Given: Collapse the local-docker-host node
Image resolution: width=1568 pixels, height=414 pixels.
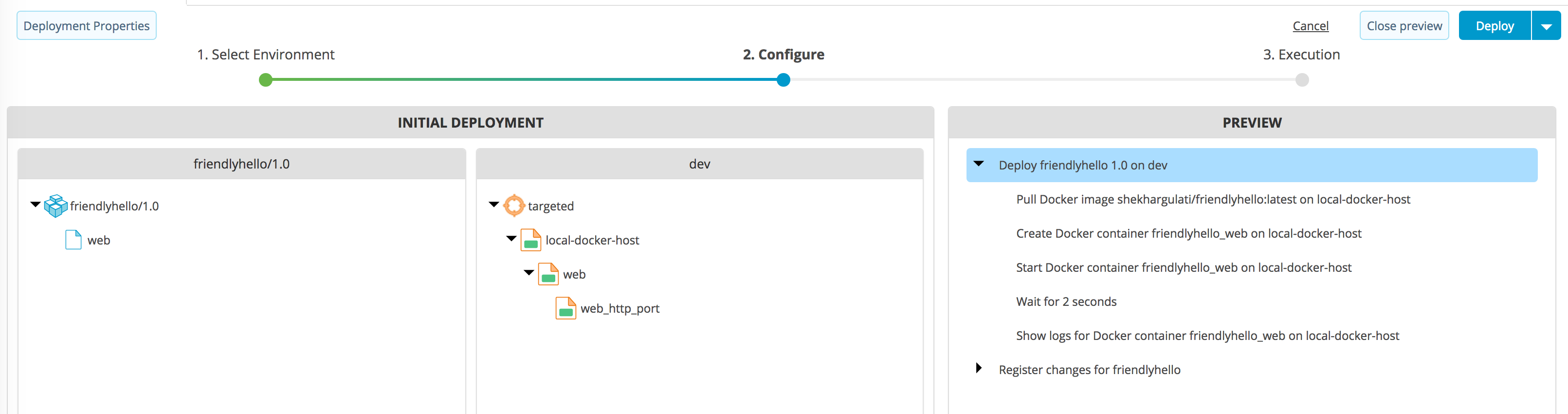Looking at the screenshot, I should pyautogui.click(x=511, y=239).
